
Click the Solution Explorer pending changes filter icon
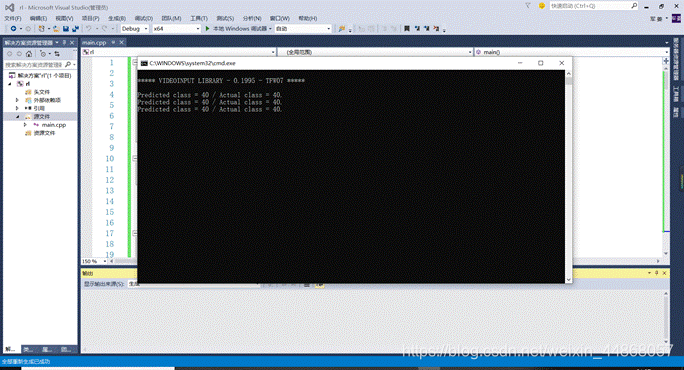(x=43, y=54)
